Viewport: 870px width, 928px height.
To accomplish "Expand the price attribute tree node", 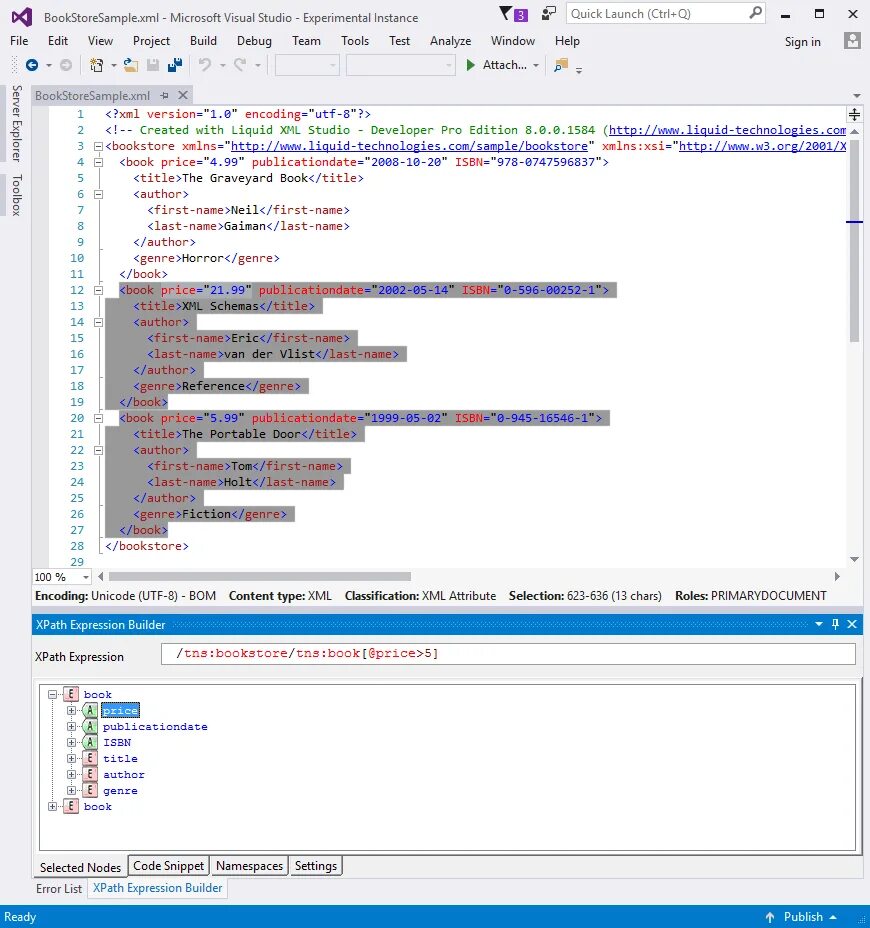I will click(72, 710).
